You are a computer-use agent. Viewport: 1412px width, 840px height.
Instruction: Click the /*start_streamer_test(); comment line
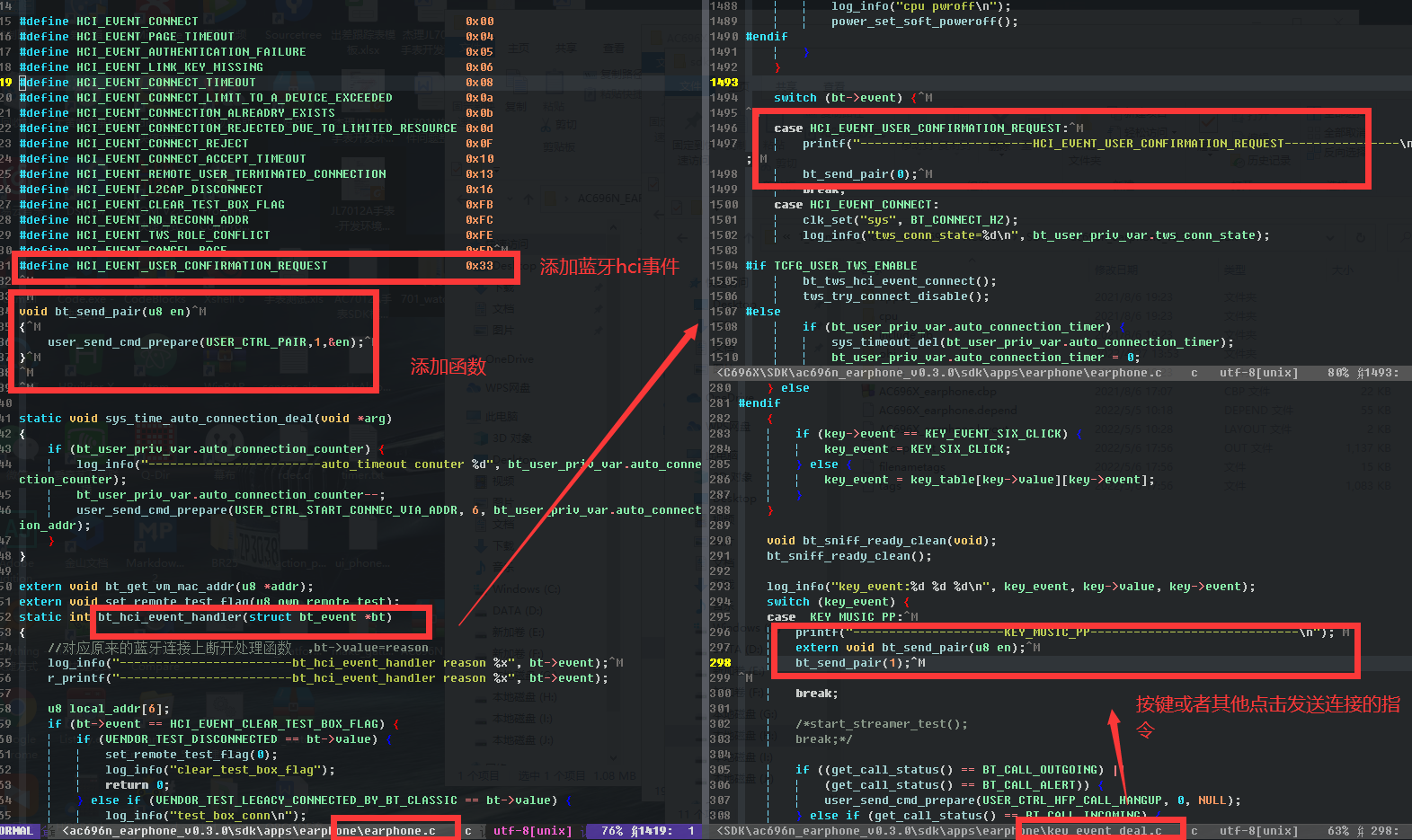tap(882, 724)
